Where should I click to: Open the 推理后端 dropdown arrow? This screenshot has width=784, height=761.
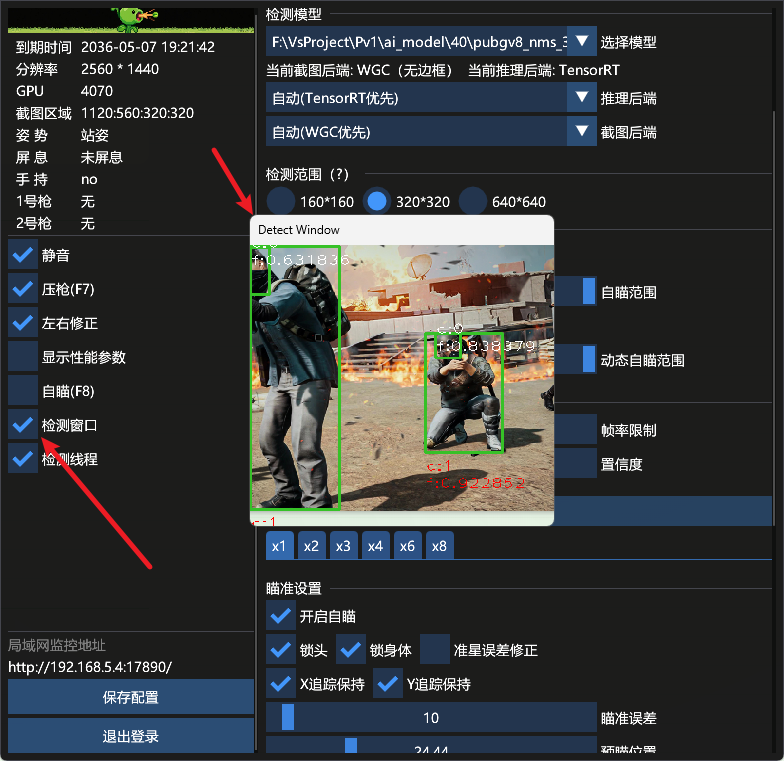click(582, 98)
